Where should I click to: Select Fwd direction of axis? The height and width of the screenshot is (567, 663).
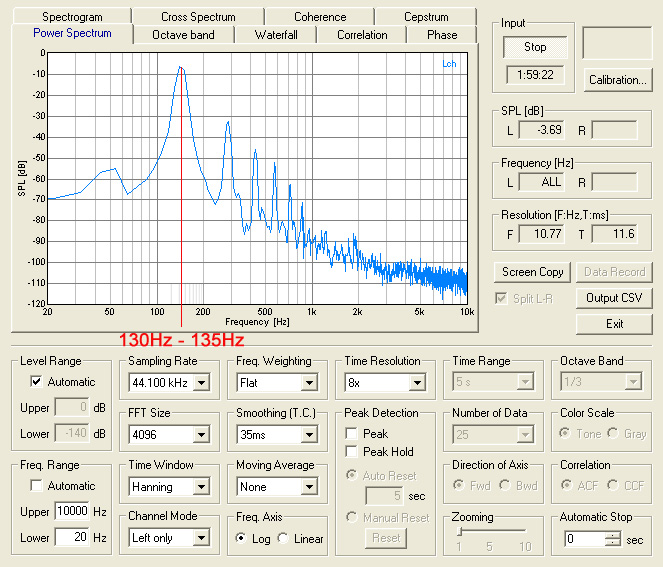[458, 485]
